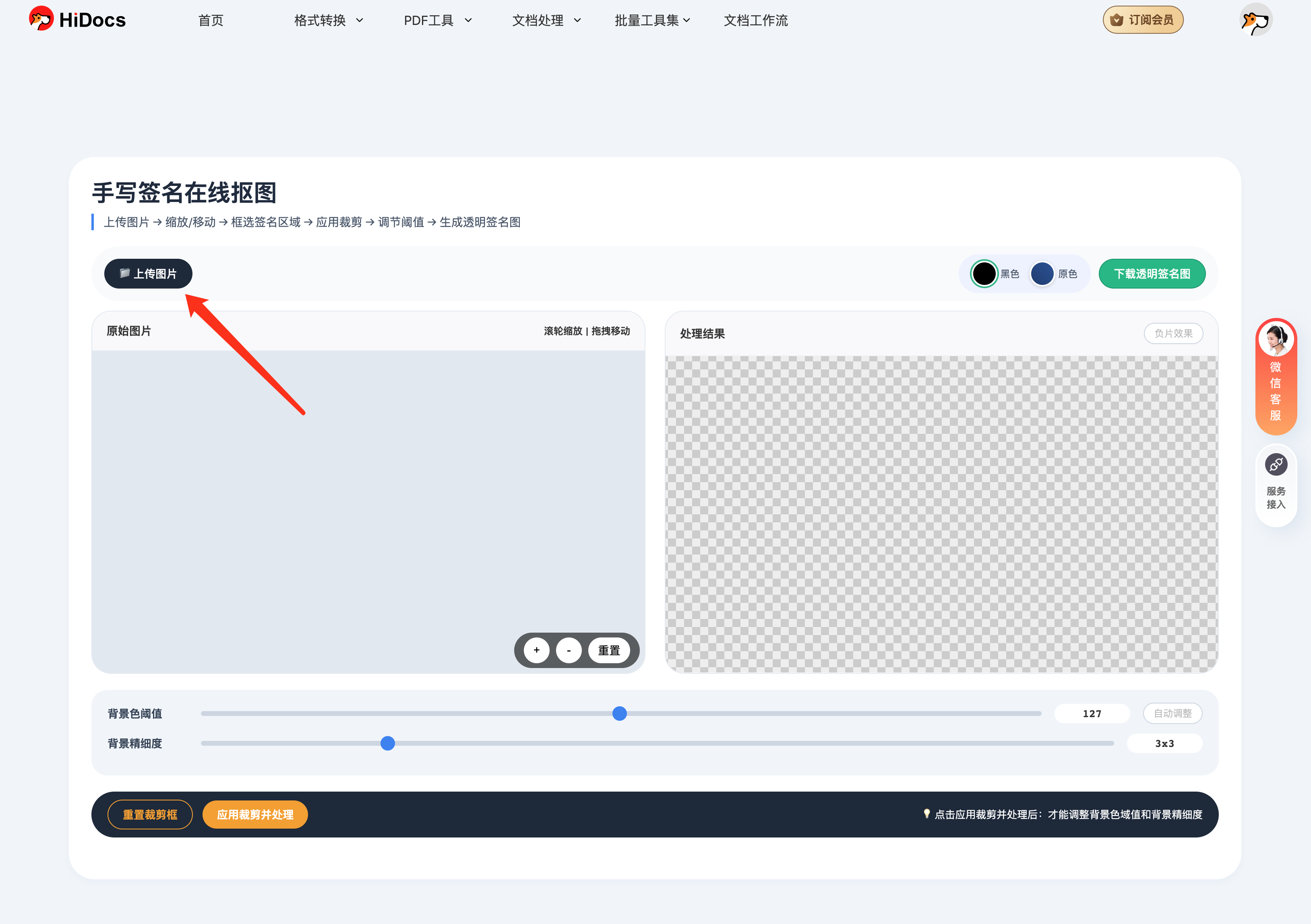Zoom in with the plus button
This screenshot has height=924, width=1311.
point(536,650)
